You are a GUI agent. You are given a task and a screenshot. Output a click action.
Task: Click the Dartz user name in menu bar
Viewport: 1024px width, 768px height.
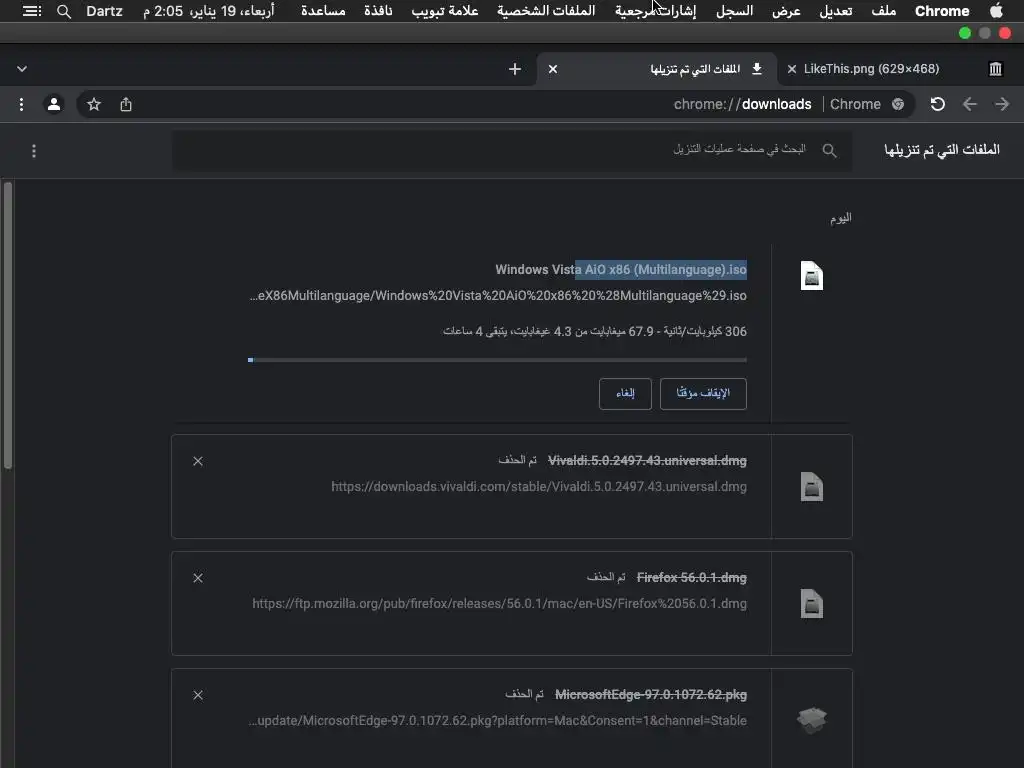pyautogui.click(x=104, y=11)
